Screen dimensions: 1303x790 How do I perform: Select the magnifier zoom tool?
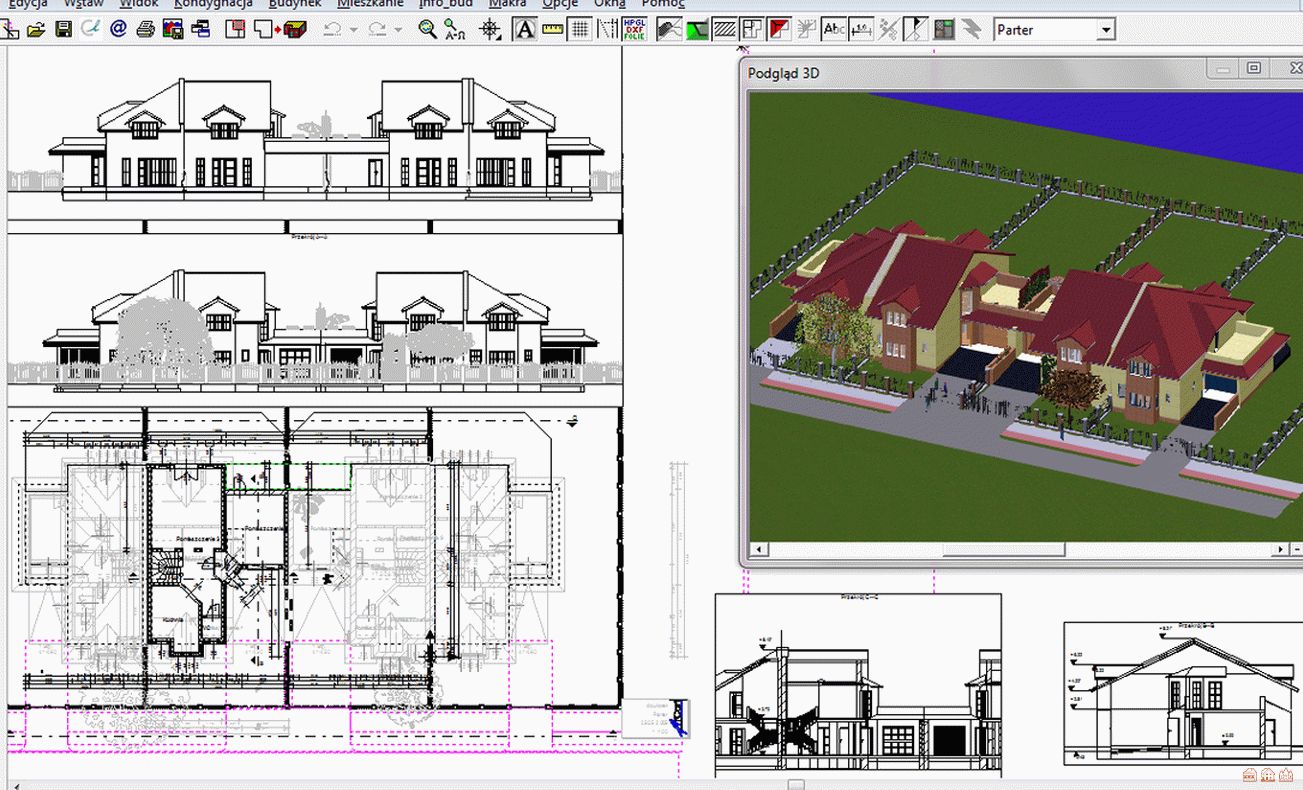coord(427,30)
